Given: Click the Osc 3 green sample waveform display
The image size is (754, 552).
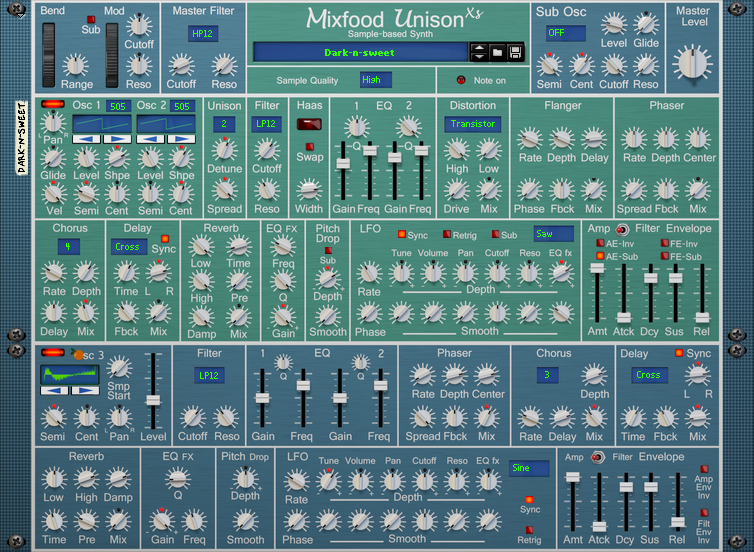Looking at the screenshot, I should [70, 374].
